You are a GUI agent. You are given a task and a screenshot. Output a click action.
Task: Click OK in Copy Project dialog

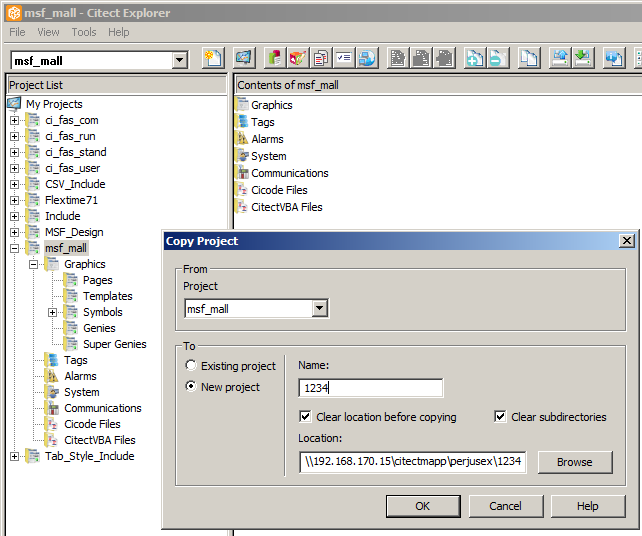(423, 506)
